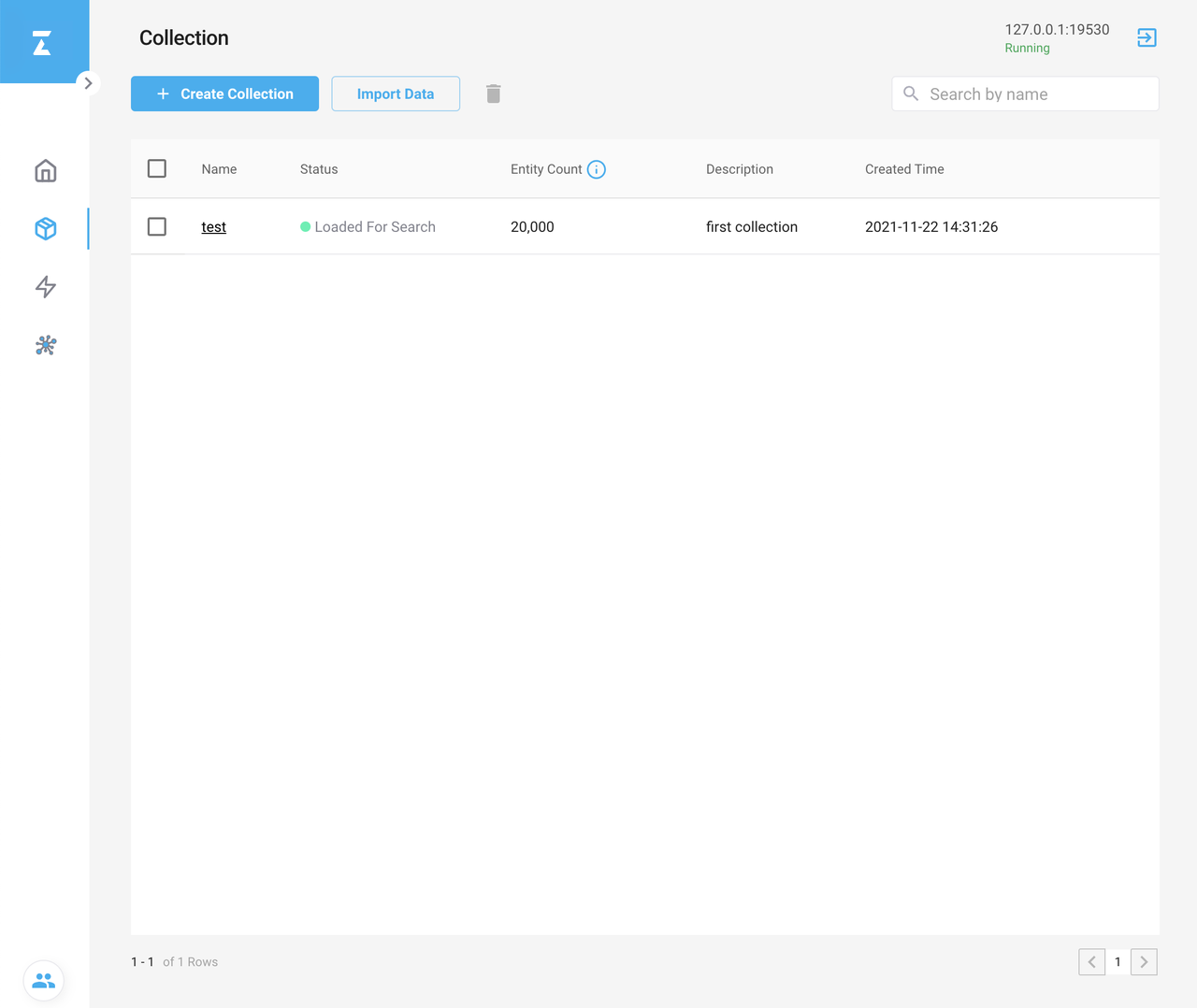Open the test collection link
Image resolution: width=1197 pixels, height=1008 pixels.
pyautogui.click(x=213, y=227)
